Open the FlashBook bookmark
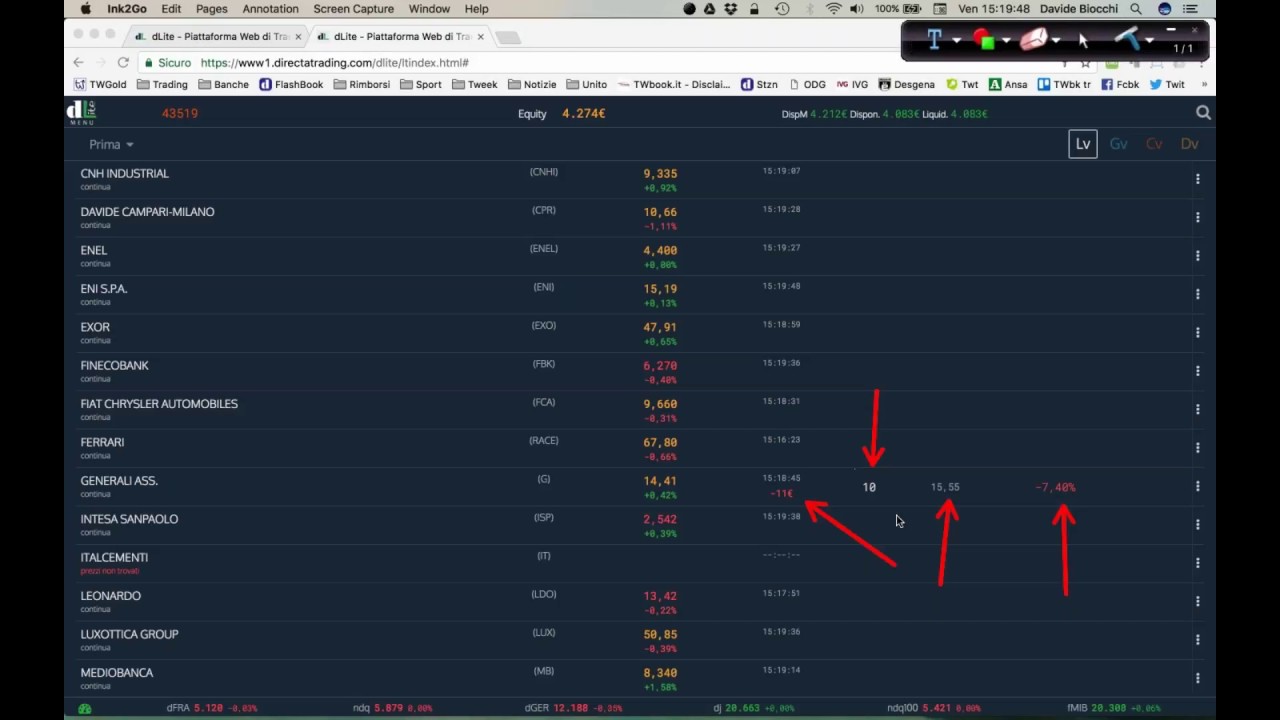This screenshot has height=720, width=1280. (291, 85)
